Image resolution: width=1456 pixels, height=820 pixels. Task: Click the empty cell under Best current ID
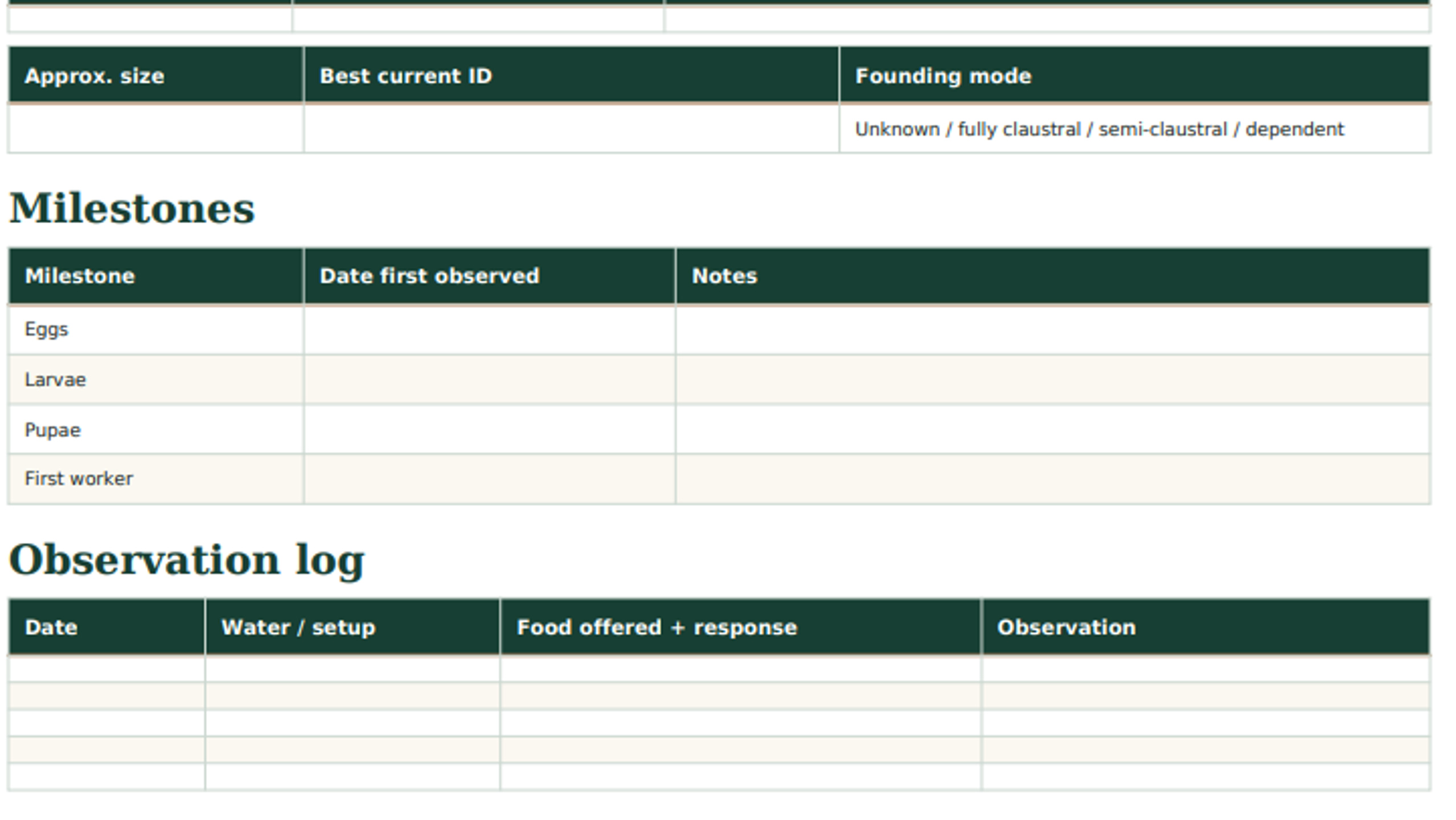point(572,129)
